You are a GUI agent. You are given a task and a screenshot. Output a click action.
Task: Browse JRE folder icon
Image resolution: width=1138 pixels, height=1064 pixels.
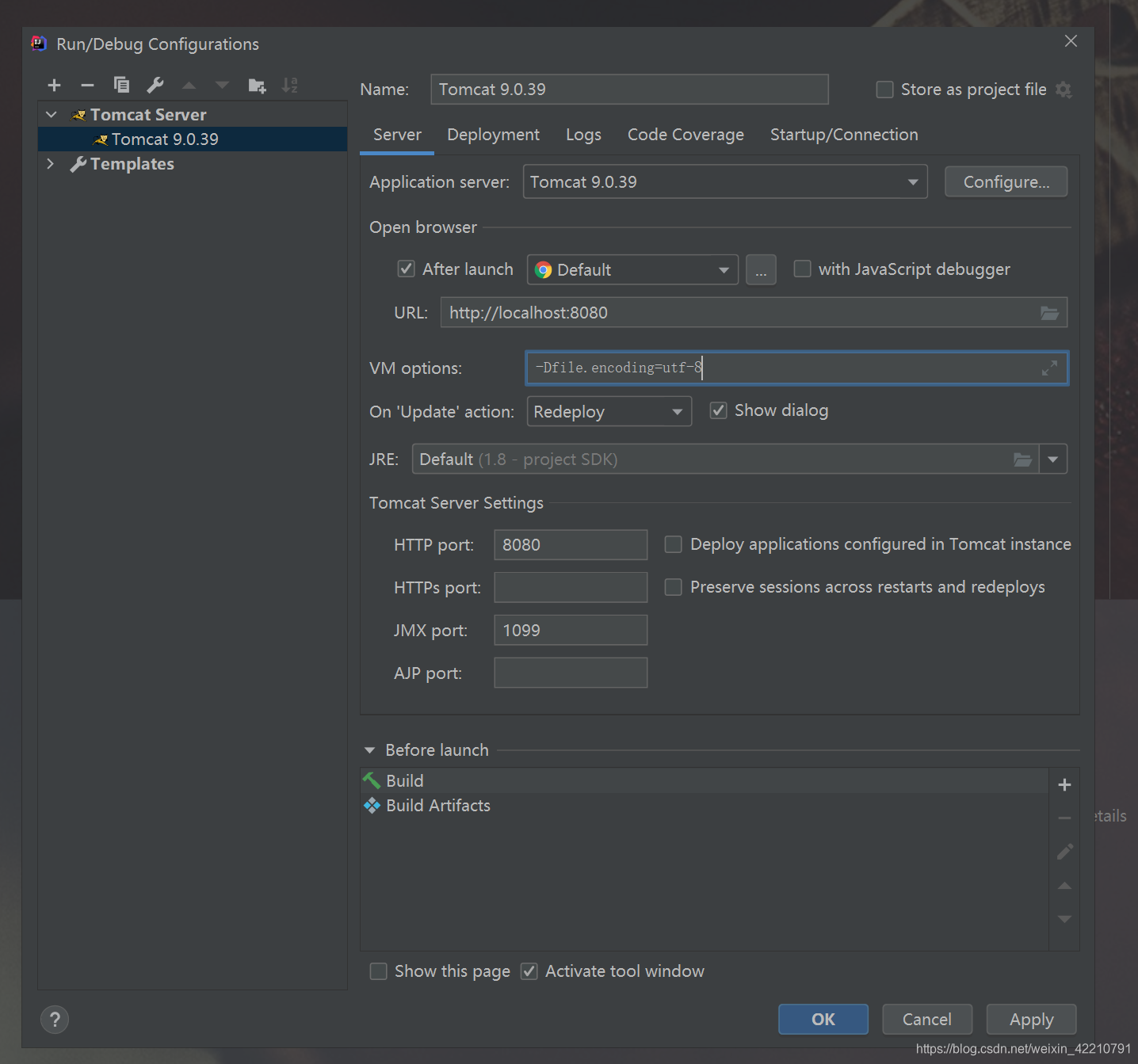point(1023,460)
